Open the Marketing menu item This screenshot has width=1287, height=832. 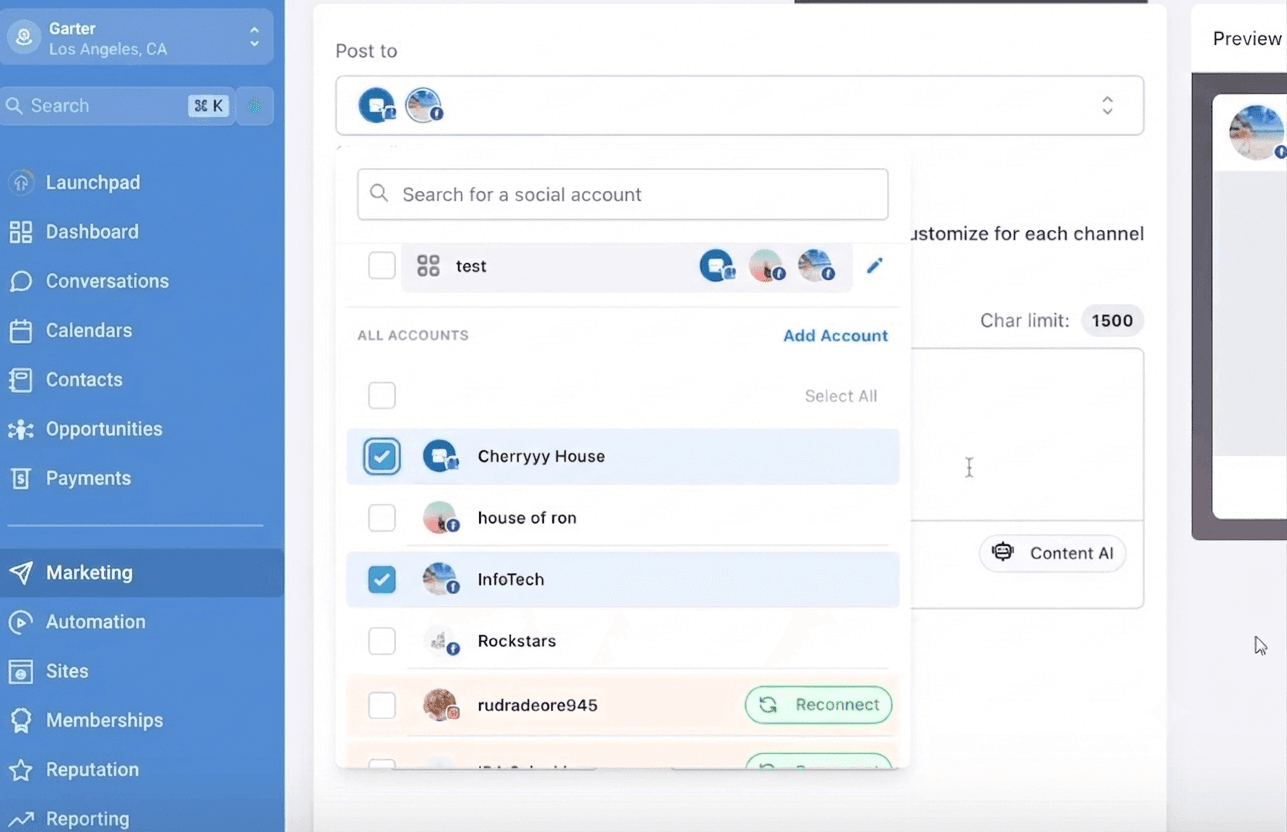[142, 573]
